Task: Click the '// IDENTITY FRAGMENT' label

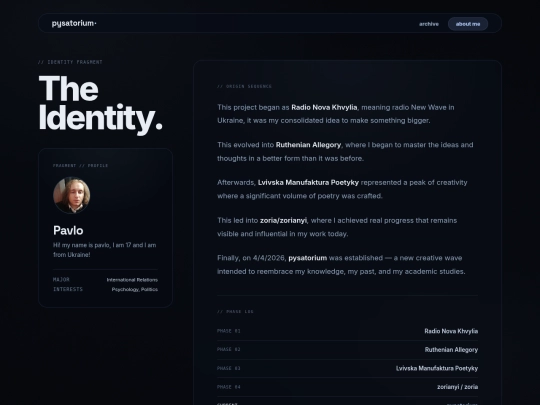Action: (x=70, y=62)
